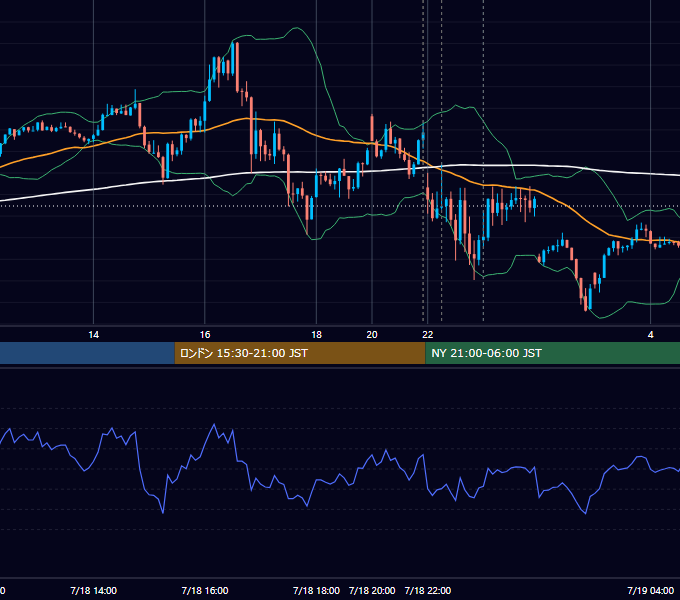Click the 7/19 04:00 oscillator axis label
Screen dimensions: 680x600
(651, 591)
